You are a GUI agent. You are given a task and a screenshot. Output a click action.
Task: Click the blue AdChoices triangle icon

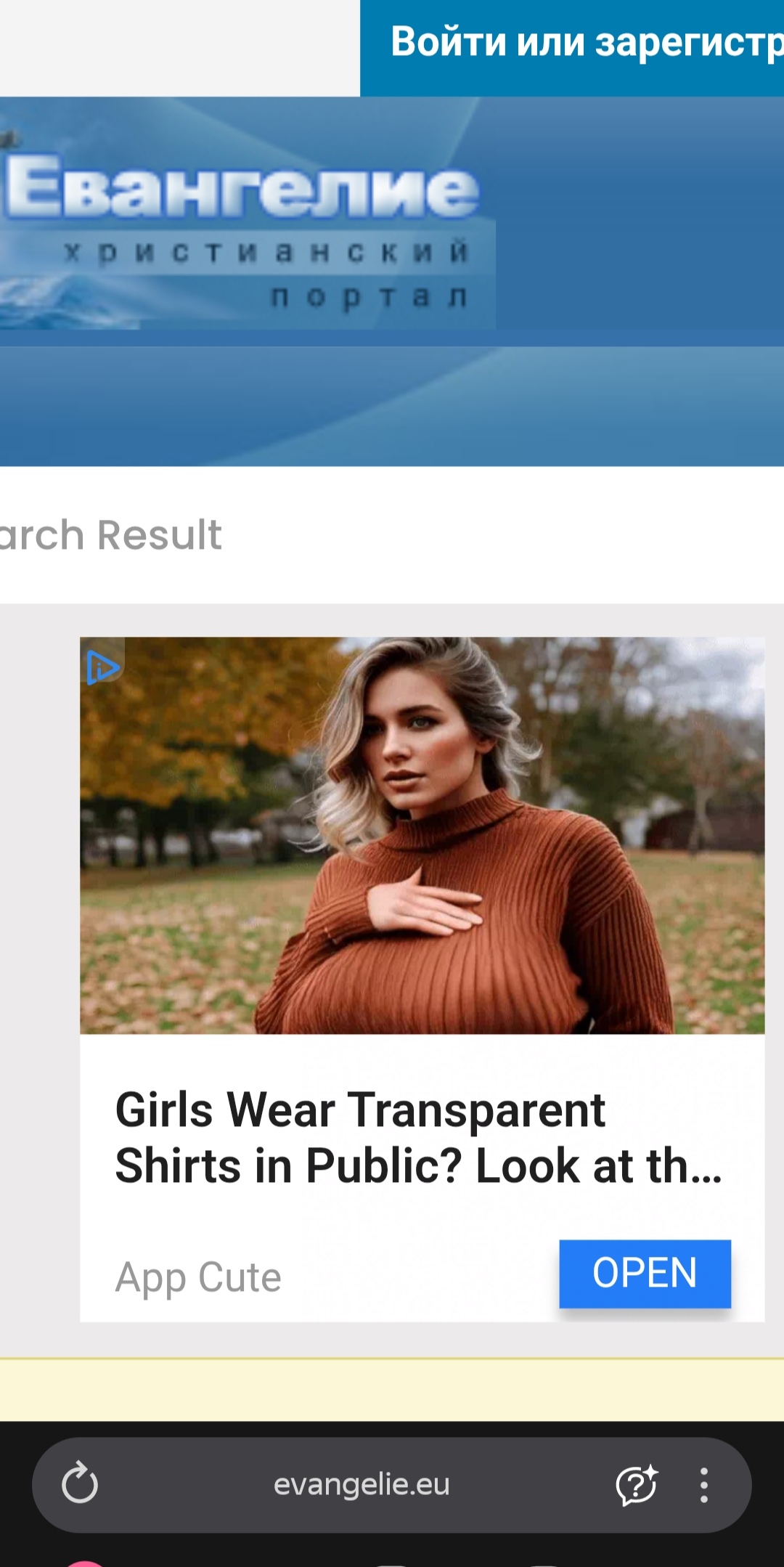102,667
